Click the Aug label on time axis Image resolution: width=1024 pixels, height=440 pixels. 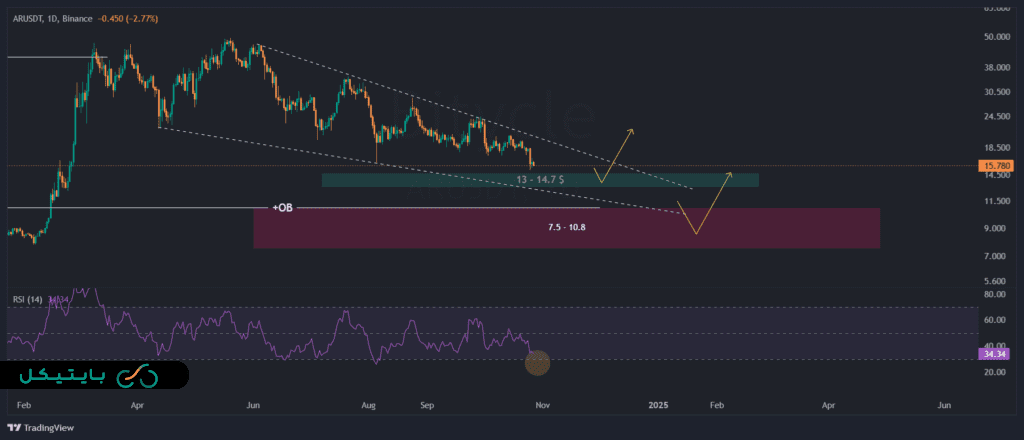pos(368,407)
